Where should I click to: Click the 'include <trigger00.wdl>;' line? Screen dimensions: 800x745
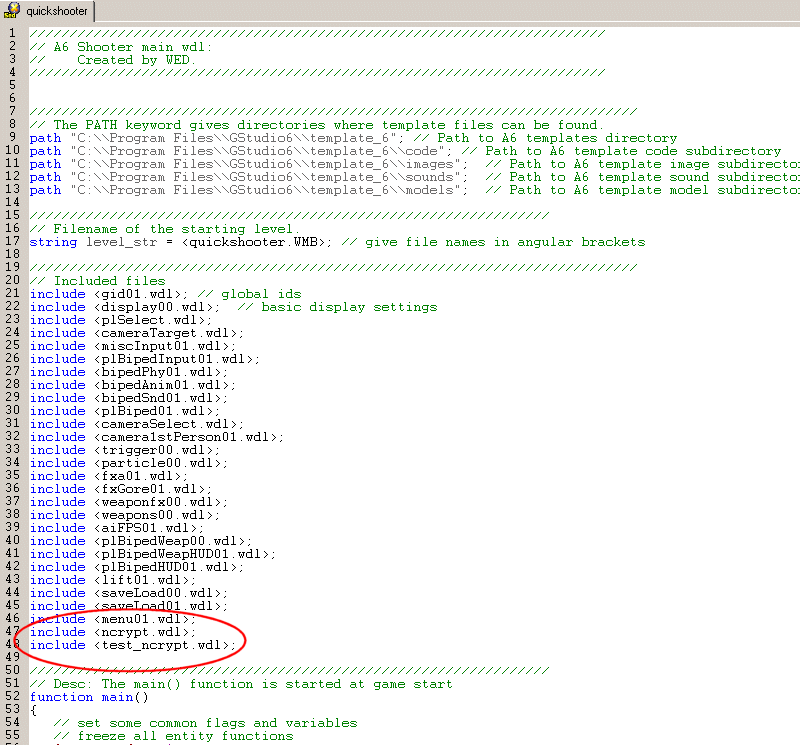coord(124,450)
